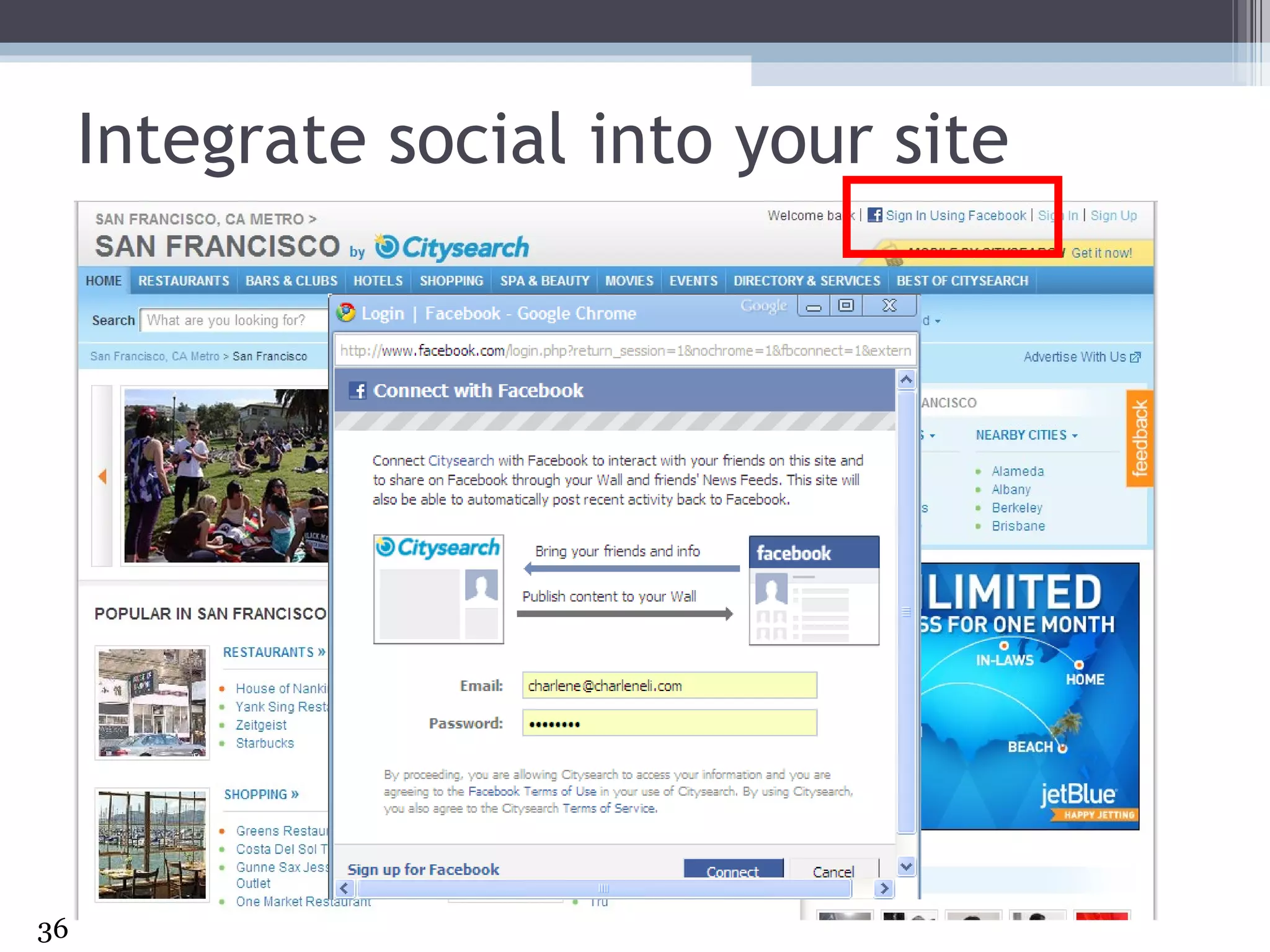Click the park crowd slideshow photo
The height and width of the screenshot is (952, 1270).
point(226,475)
